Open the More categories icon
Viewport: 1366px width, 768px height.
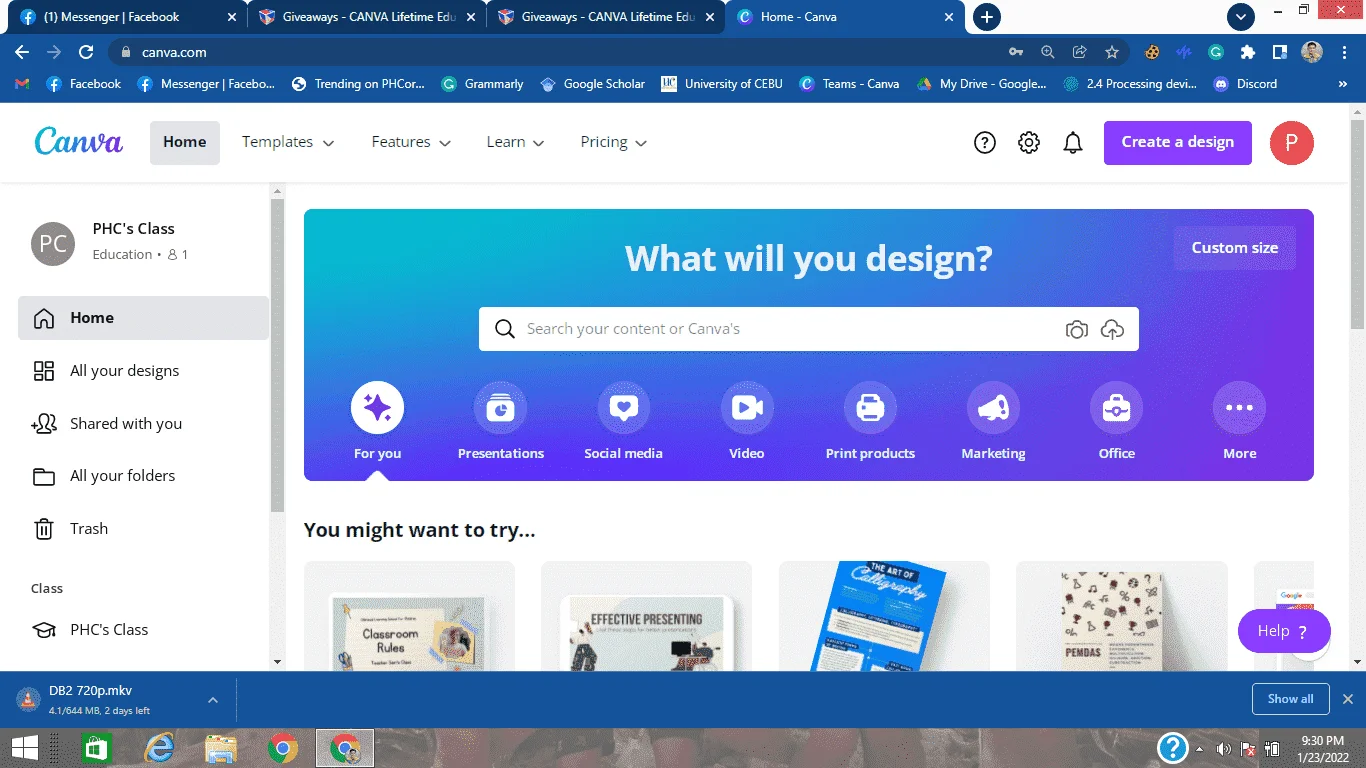point(1239,408)
